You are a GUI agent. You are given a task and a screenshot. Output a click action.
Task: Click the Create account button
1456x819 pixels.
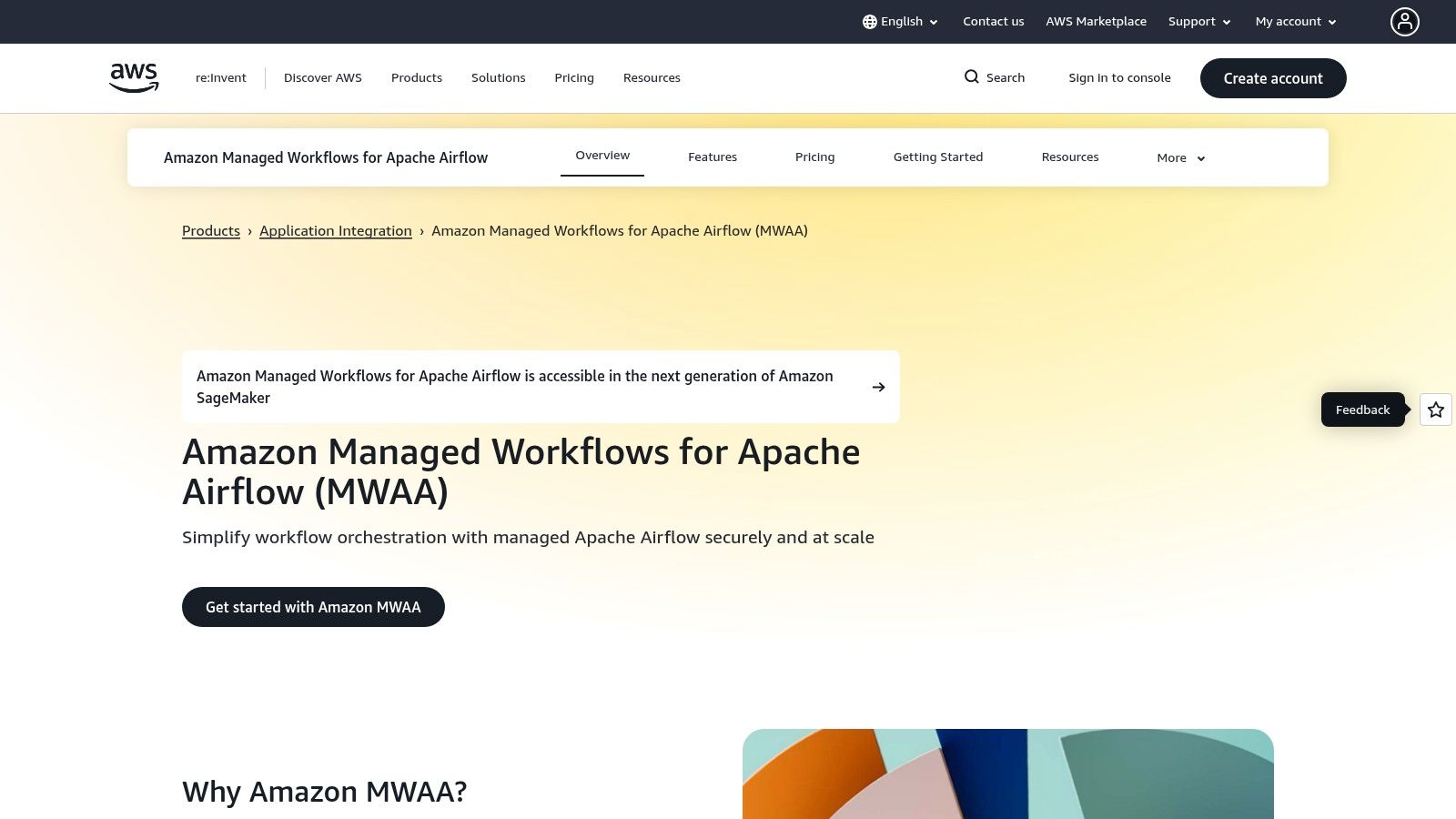(x=1273, y=77)
